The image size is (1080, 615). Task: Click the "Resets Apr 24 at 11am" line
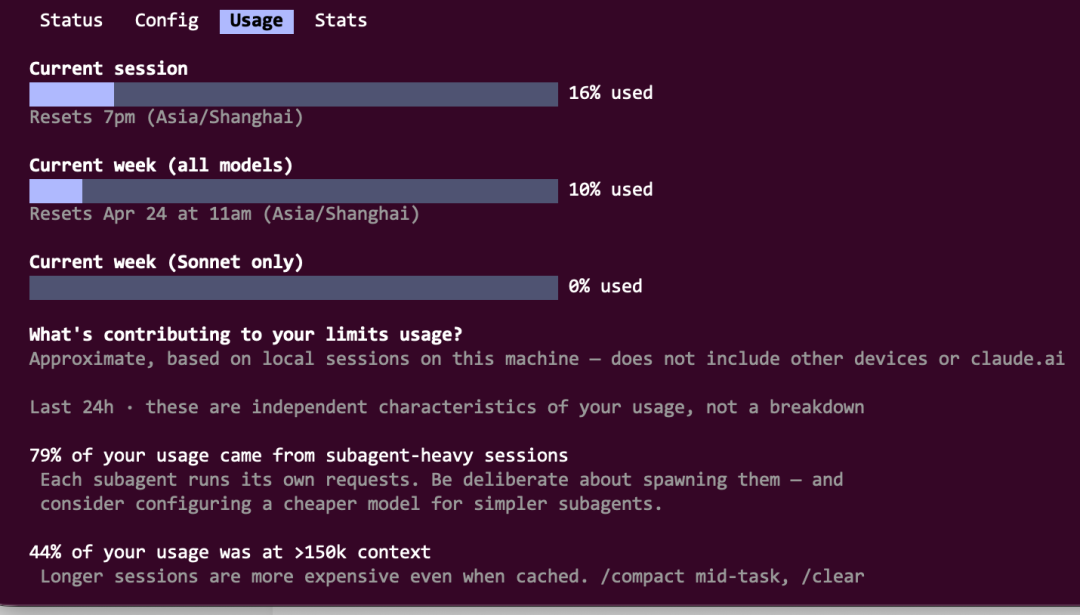[x=224, y=214]
